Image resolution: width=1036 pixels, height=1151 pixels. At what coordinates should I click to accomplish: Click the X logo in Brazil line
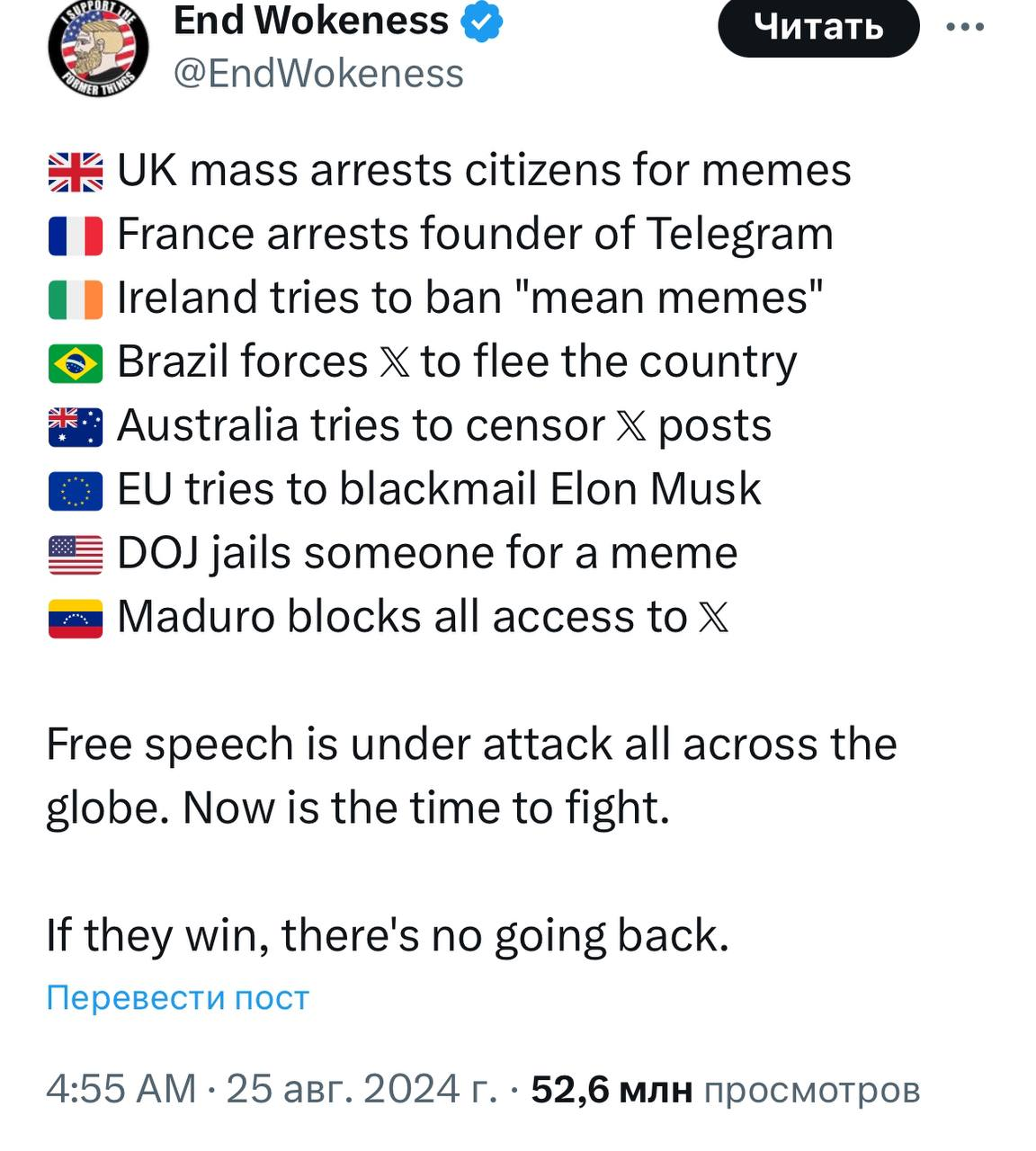(394, 363)
